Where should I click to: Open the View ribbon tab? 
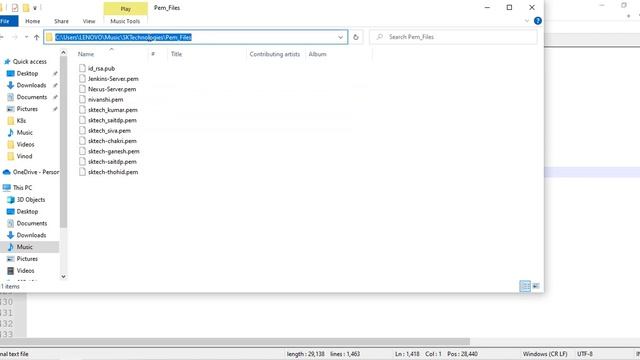pyautogui.click(x=89, y=21)
